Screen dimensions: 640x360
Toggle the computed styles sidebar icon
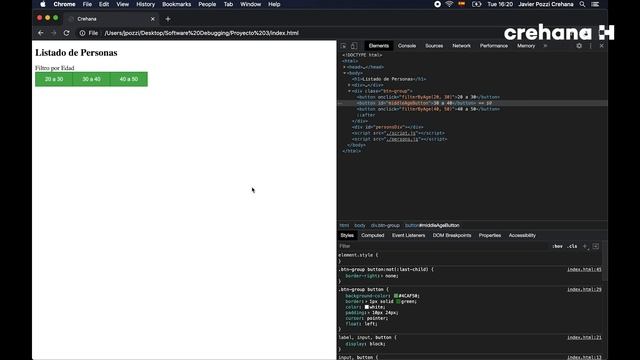click(596, 246)
